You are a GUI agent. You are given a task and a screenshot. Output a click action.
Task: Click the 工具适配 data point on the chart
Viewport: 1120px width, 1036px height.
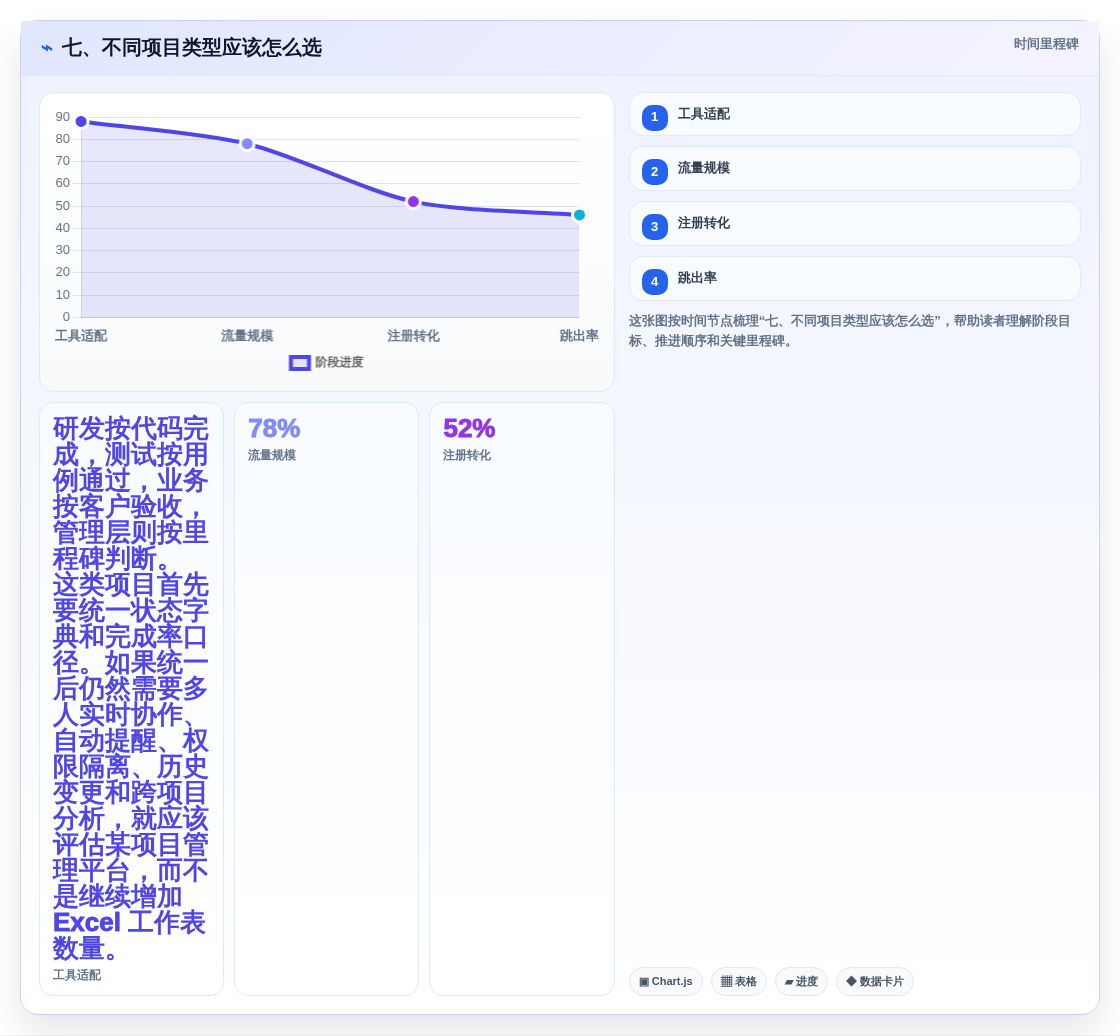81,121
